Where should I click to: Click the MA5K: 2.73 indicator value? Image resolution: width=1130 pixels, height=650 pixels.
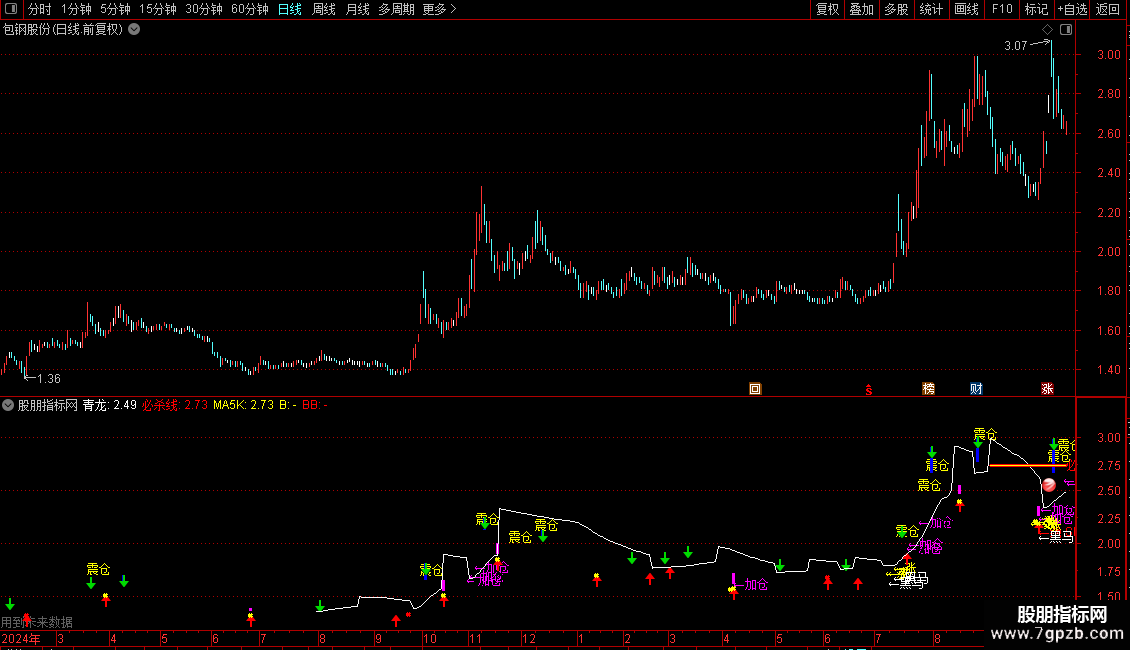pyautogui.click(x=243, y=405)
